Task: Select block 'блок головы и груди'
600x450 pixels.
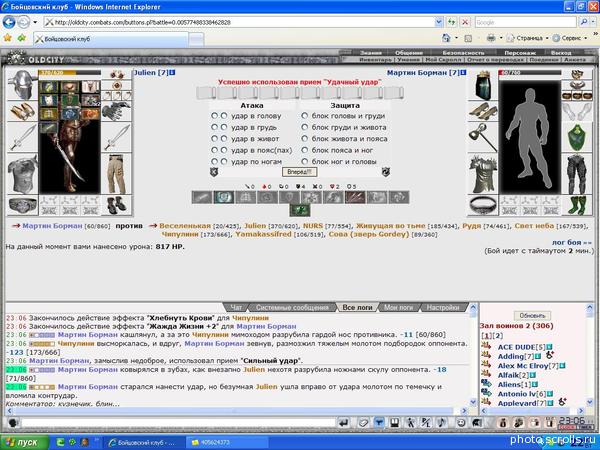Action: 305,116
